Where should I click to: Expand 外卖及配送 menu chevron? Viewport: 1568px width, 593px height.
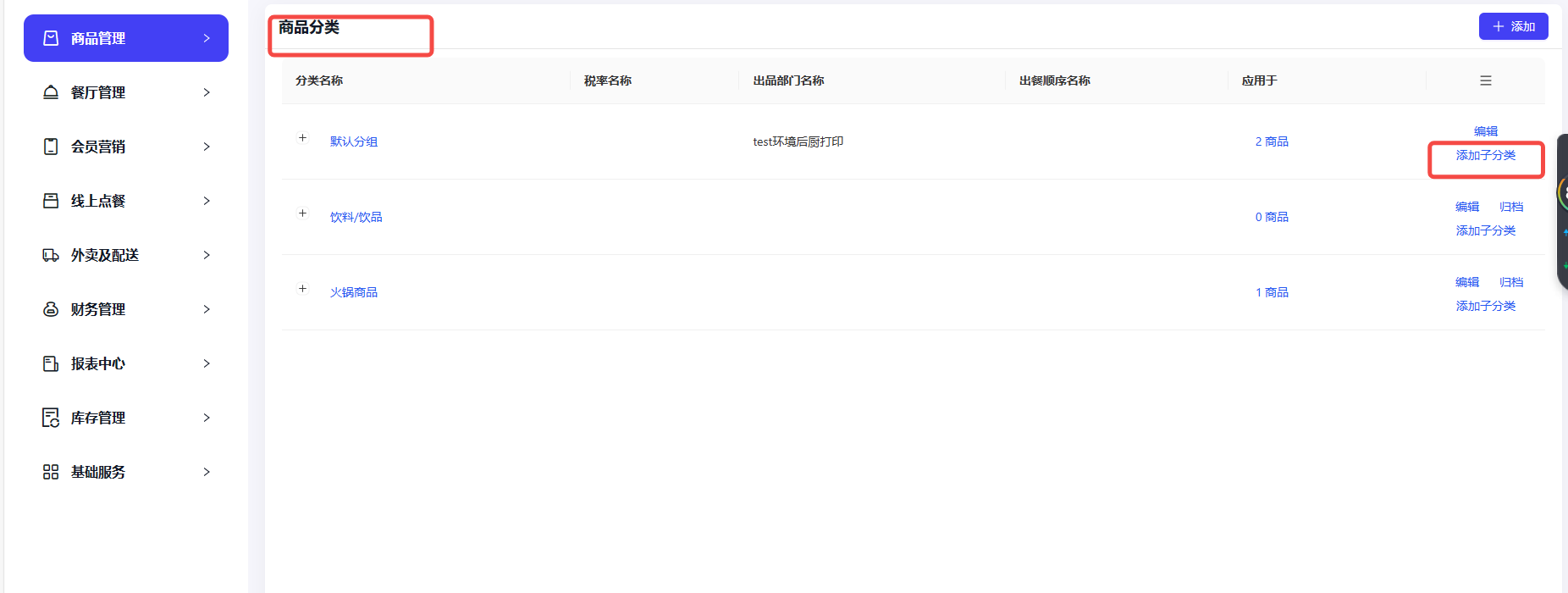tap(207, 255)
